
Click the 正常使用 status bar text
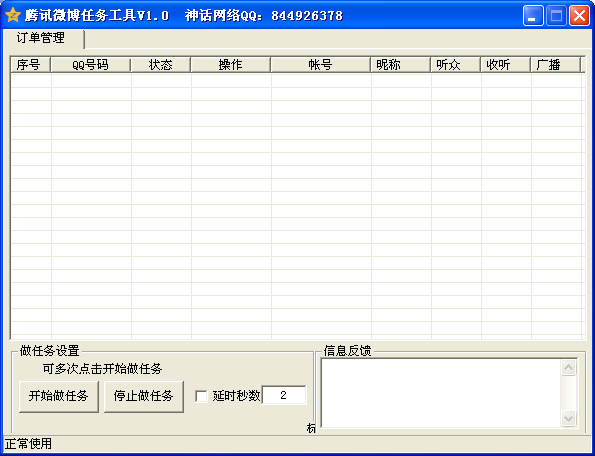coord(28,443)
